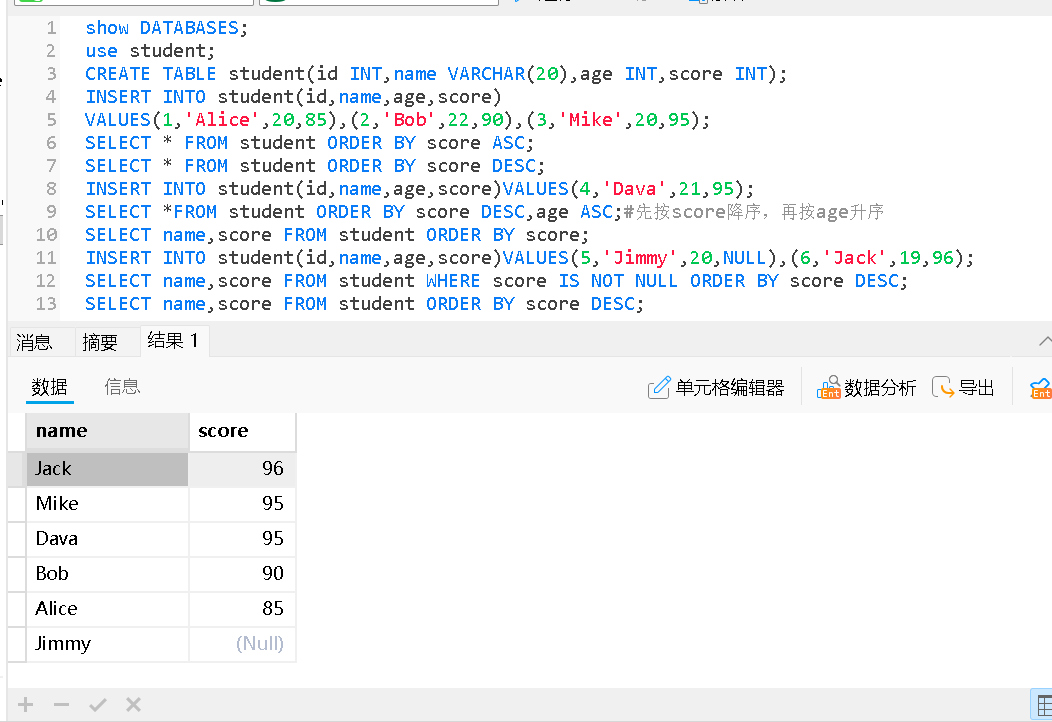Image resolution: width=1052 pixels, height=722 pixels.
Task: Open the 消息 tab
Action: point(34,342)
